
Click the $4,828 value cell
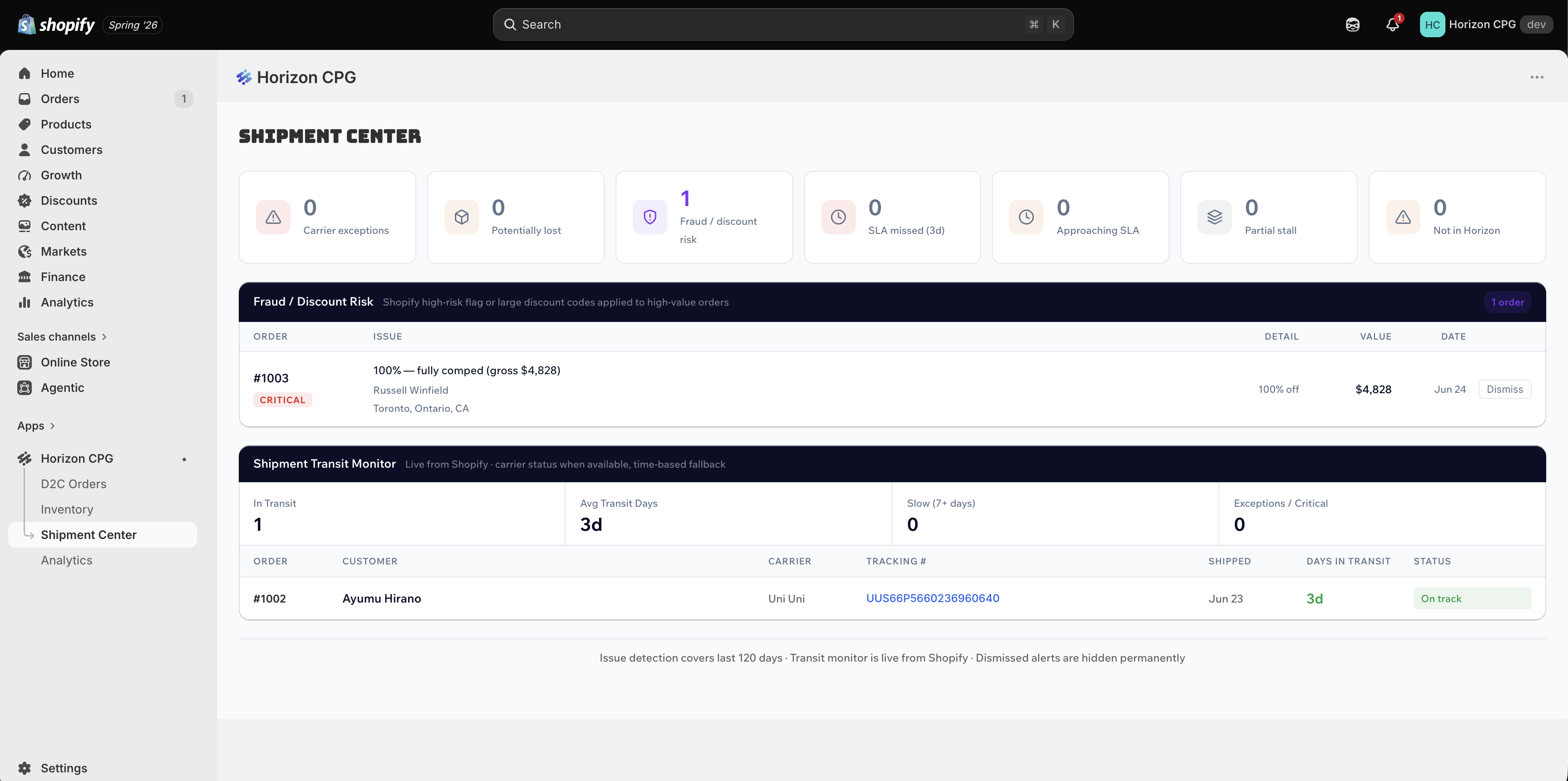click(1373, 390)
